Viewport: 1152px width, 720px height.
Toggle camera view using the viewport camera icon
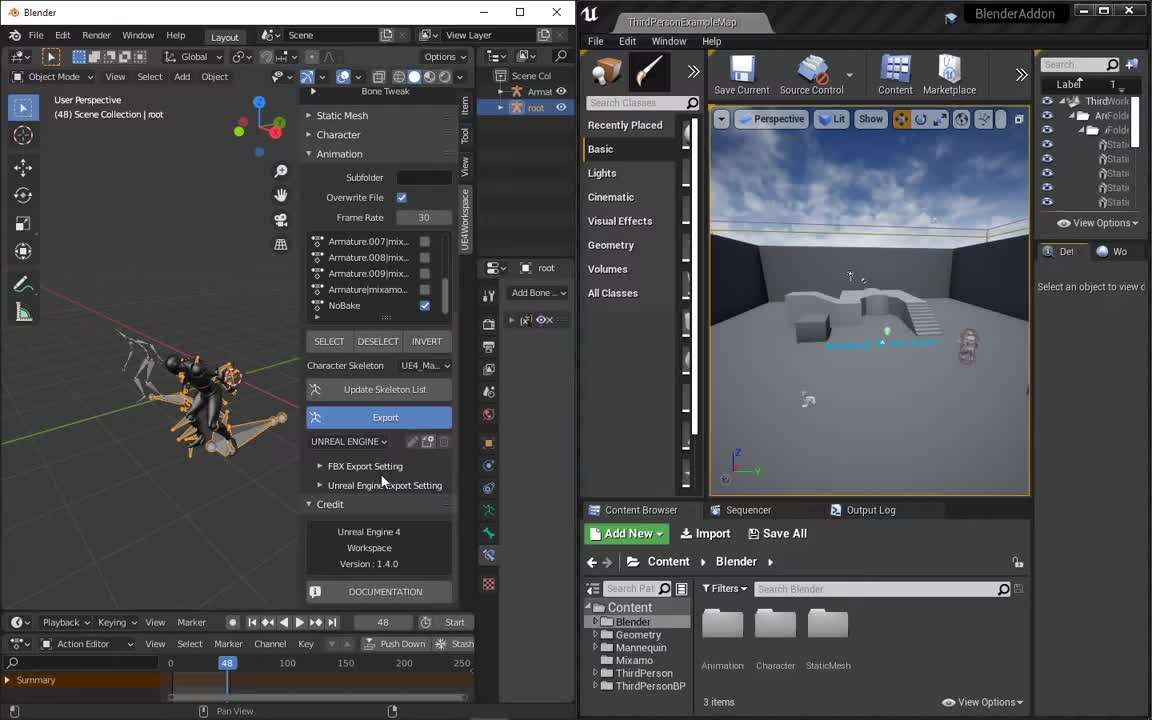tap(281, 221)
